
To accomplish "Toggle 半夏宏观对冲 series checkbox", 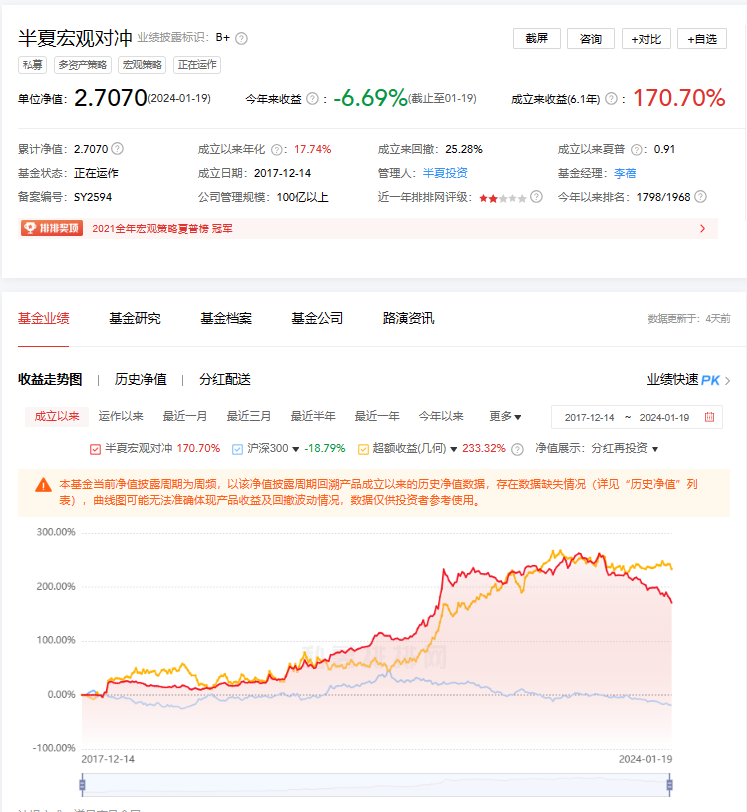I will tap(95, 449).
